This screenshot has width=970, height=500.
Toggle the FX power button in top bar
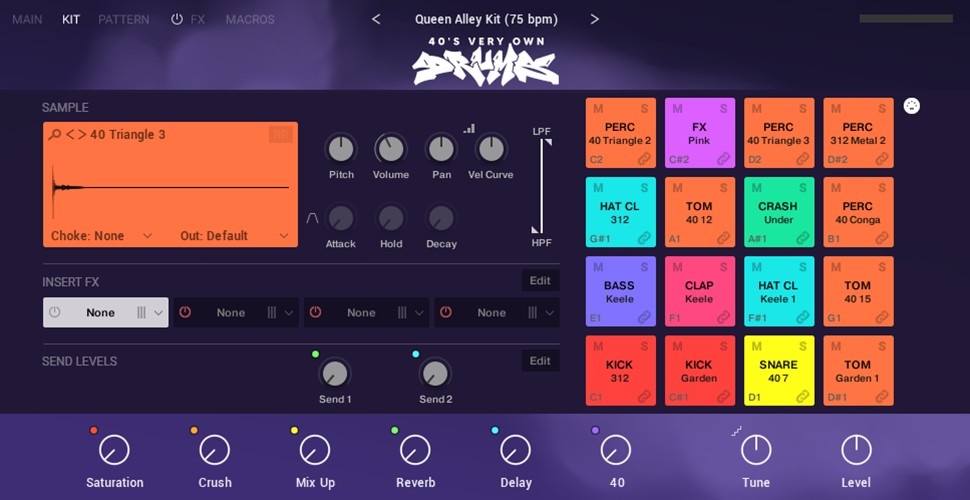(177, 19)
